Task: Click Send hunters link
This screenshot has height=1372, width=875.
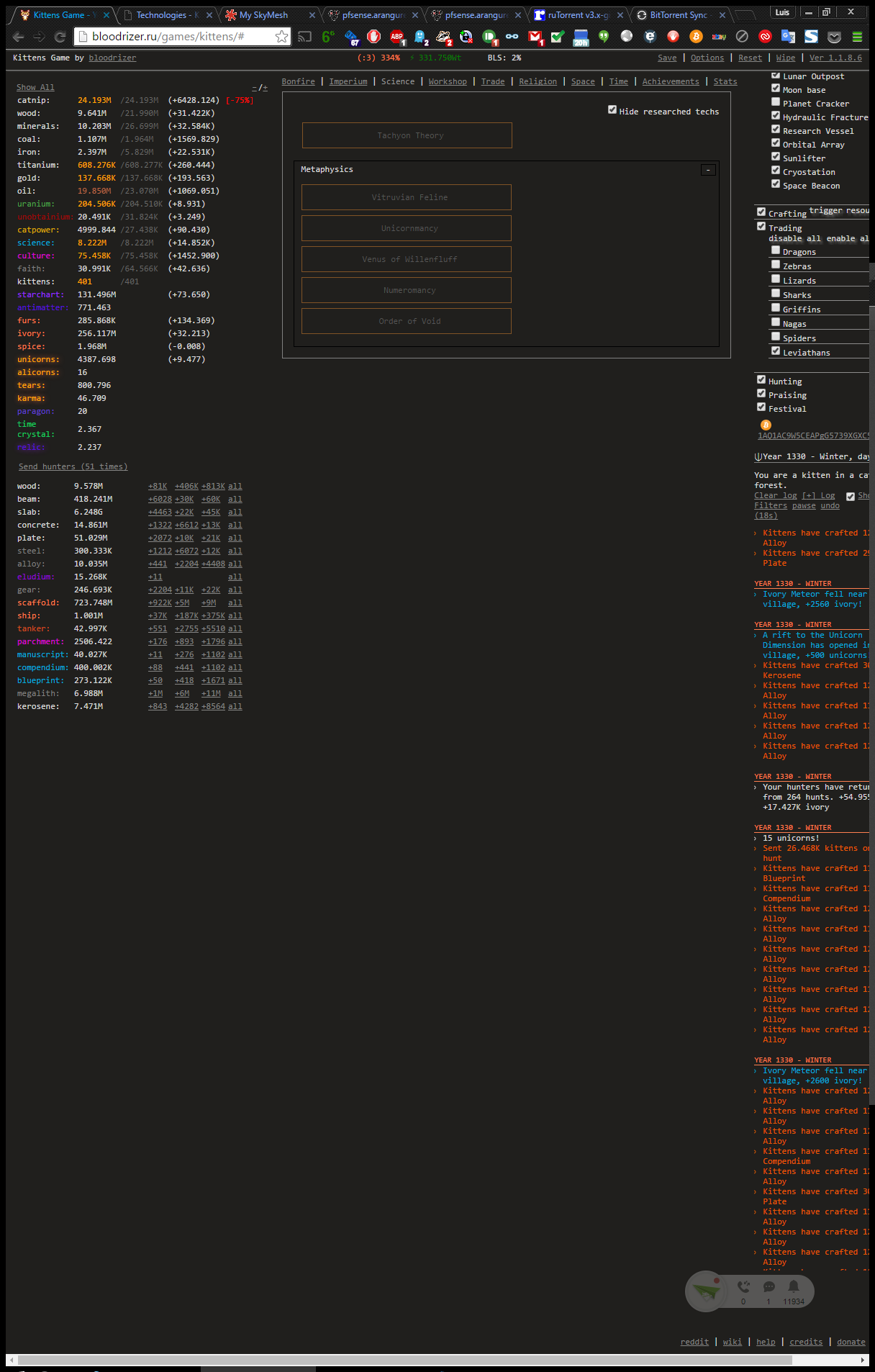Action: pyautogui.click(x=73, y=467)
